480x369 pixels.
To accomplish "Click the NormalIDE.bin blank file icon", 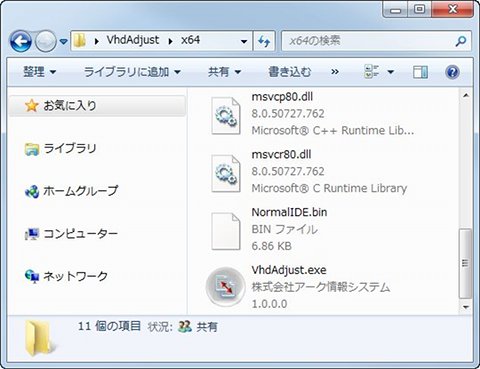I will point(226,231).
